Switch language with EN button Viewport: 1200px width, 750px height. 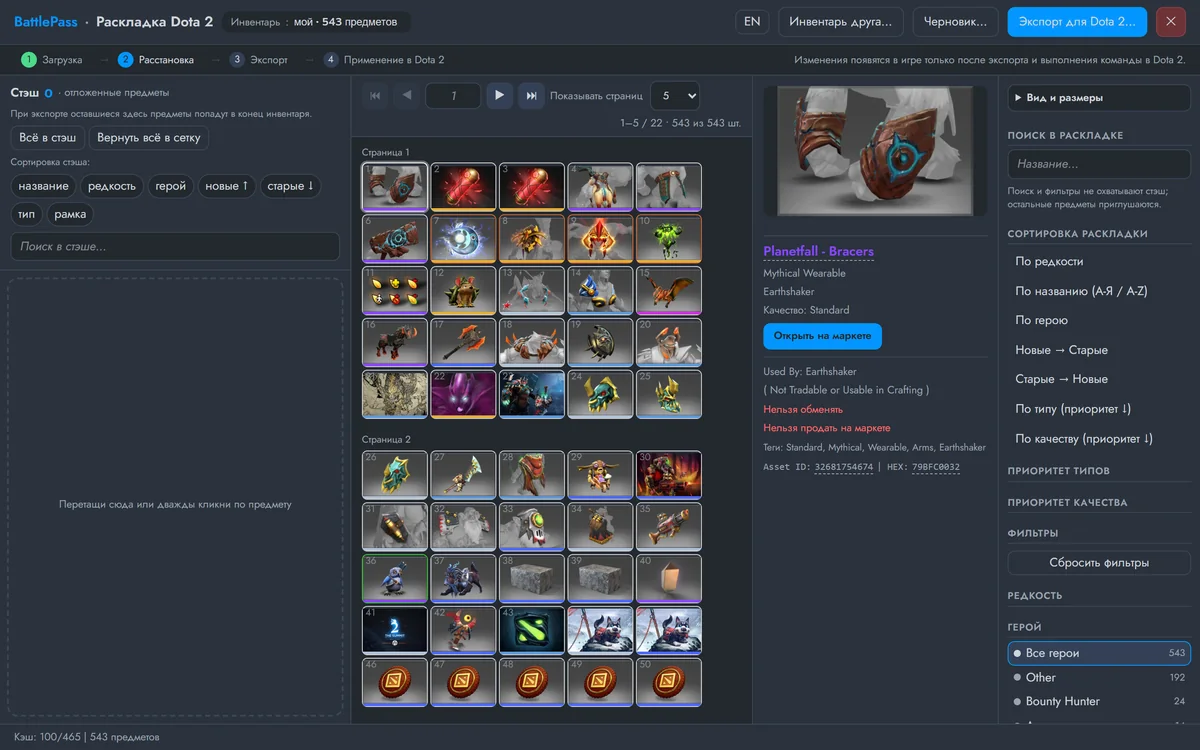752,21
